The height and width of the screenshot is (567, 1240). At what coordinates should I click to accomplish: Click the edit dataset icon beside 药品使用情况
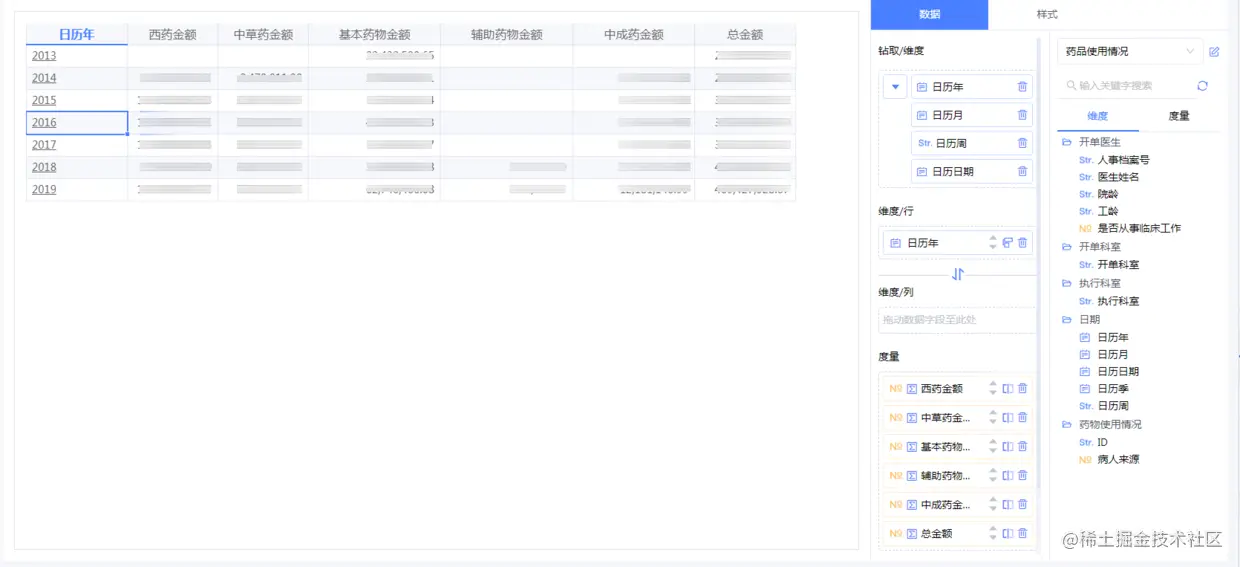pyautogui.click(x=1214, y=51)
